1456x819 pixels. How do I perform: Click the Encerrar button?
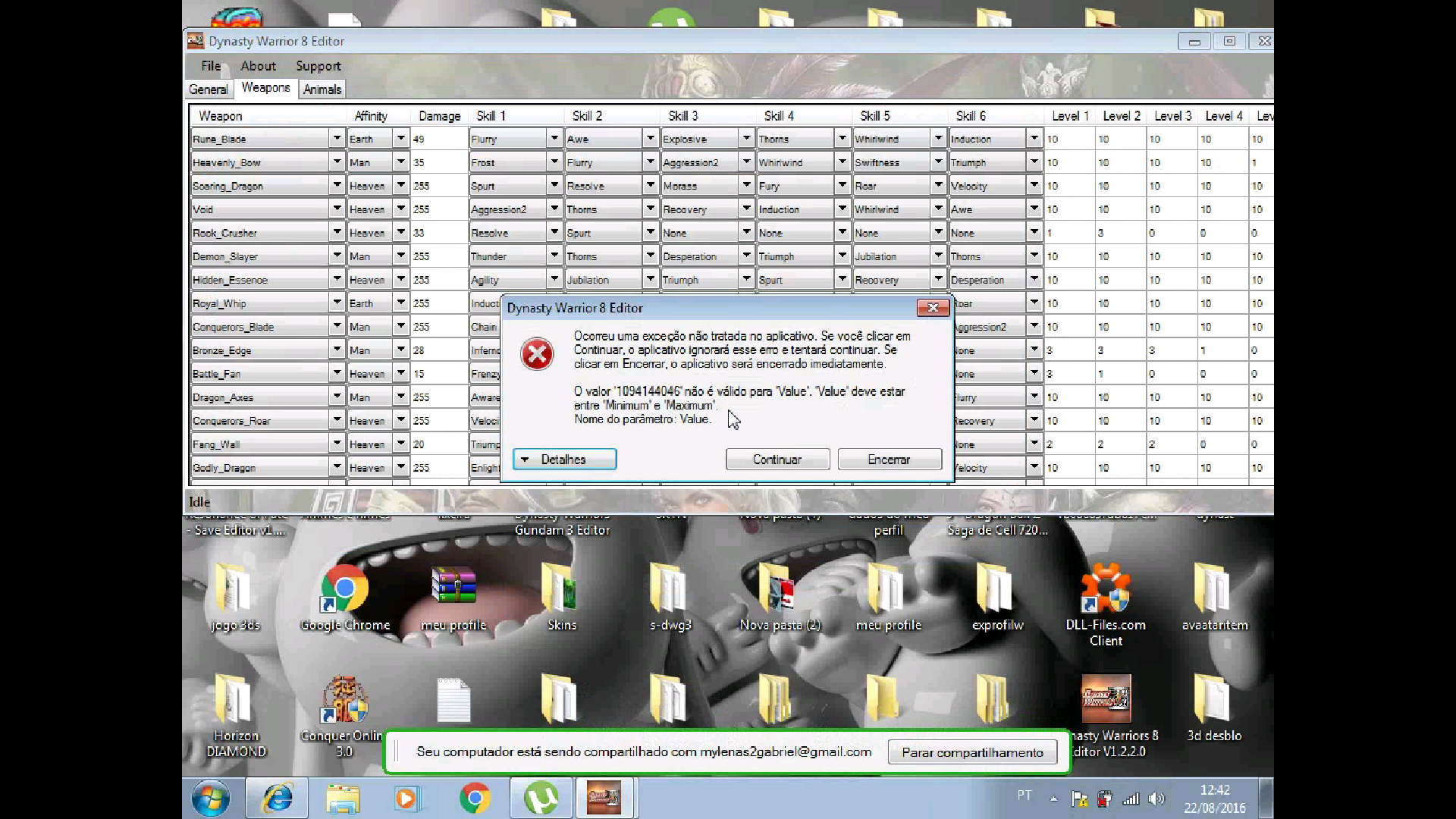[x=889, y=460]
